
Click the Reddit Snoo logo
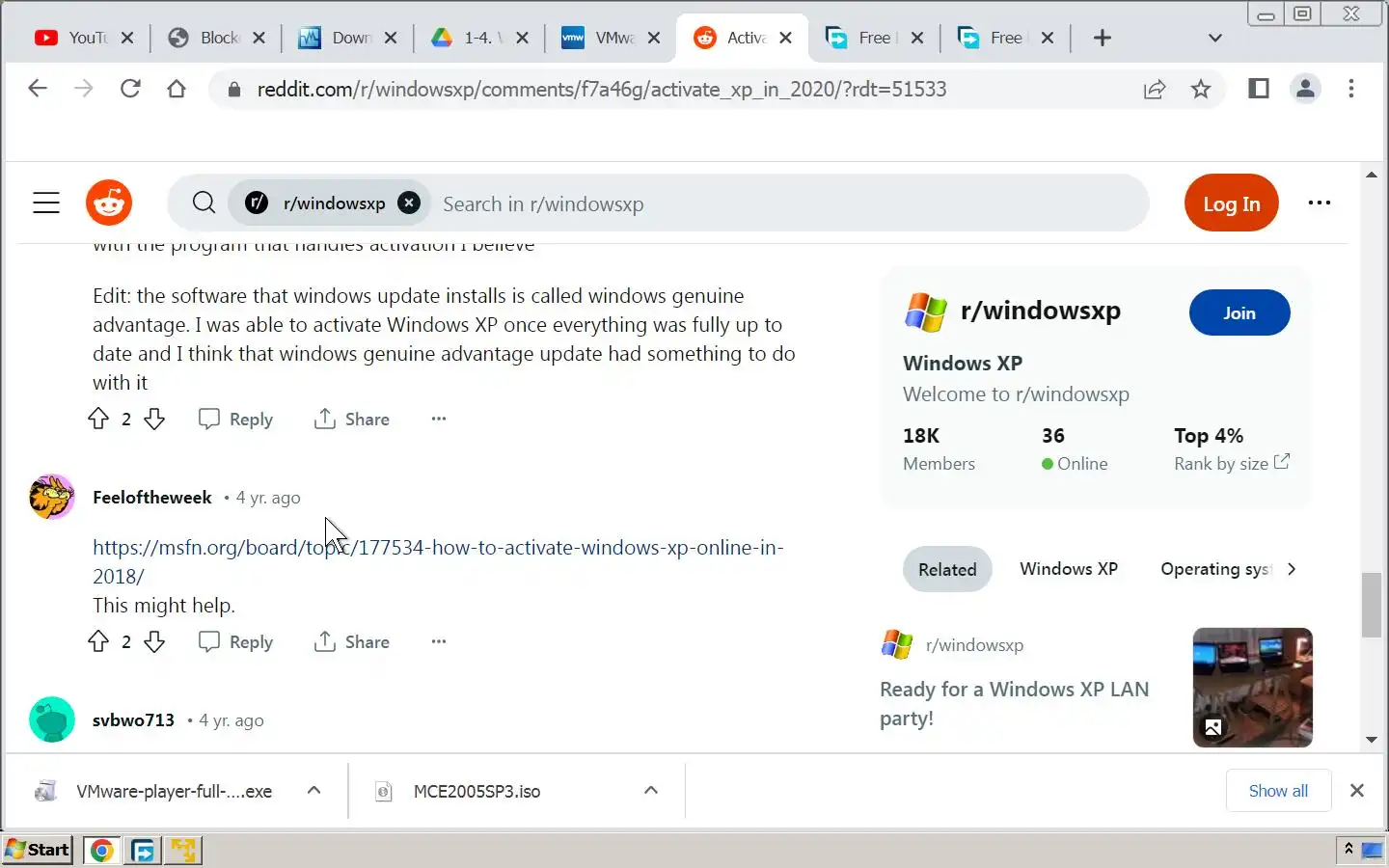[109, 203]
